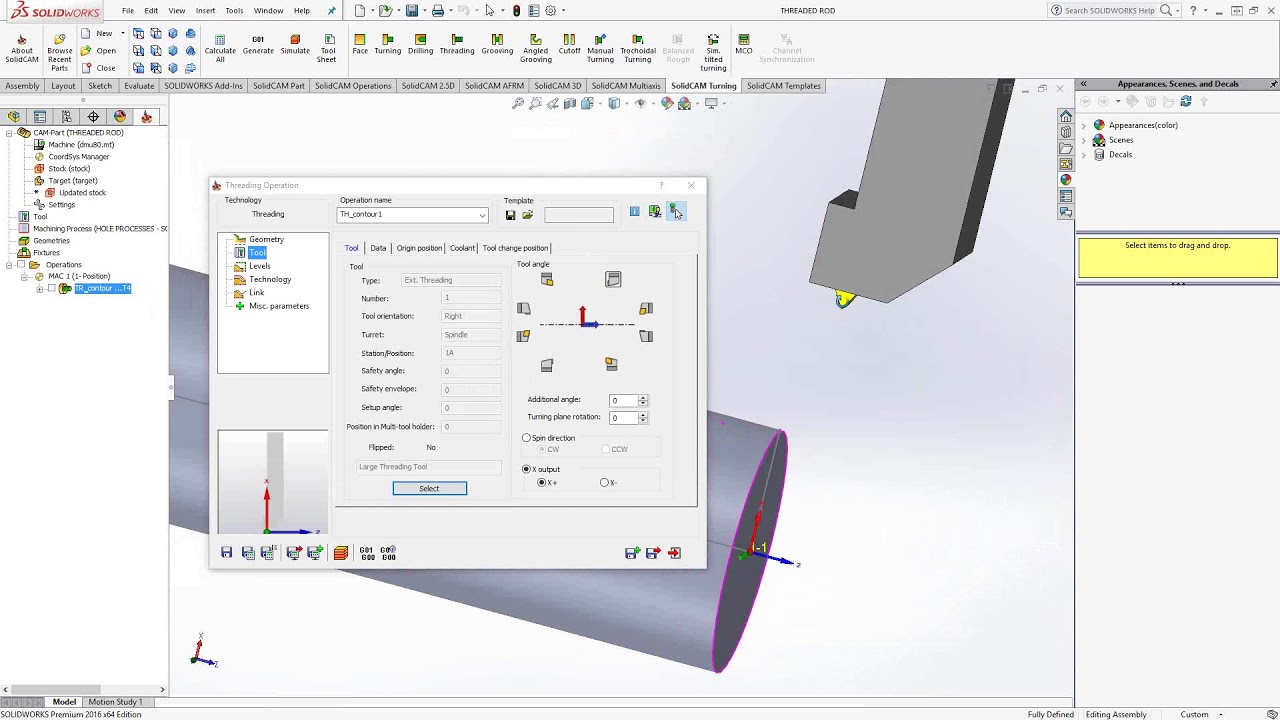Select the Stock (stock) tree item
1280x720 pixels.
[69, 169]
